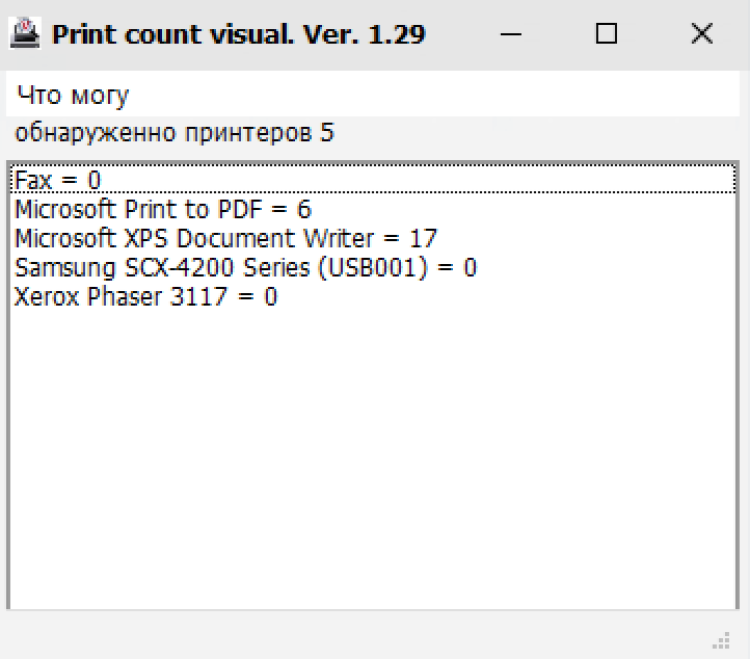This screenshot has width=750, height=659.
Task: Select the Xerox Phaser 3117 entry
Action: (373, 297)
